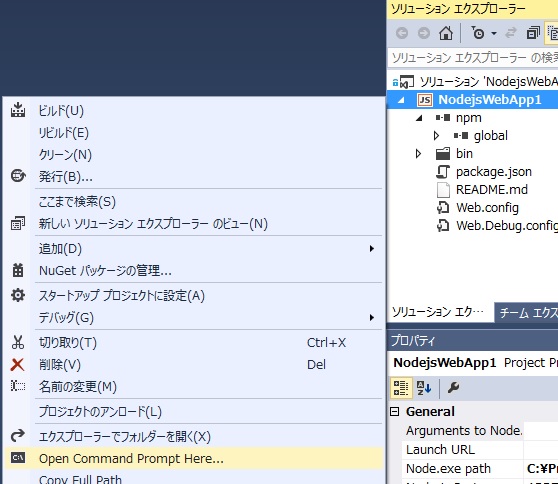Collapse the npm node
Image resolution: width=558 pixels, height=484 pixels.
click(x=419, y=118)
